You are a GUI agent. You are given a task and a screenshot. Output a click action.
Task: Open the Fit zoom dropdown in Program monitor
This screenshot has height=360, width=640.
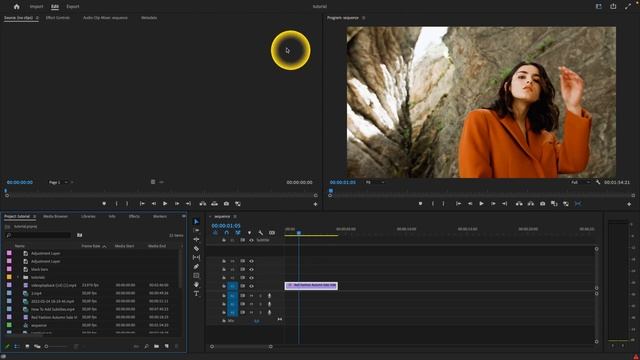click(375, 182)
